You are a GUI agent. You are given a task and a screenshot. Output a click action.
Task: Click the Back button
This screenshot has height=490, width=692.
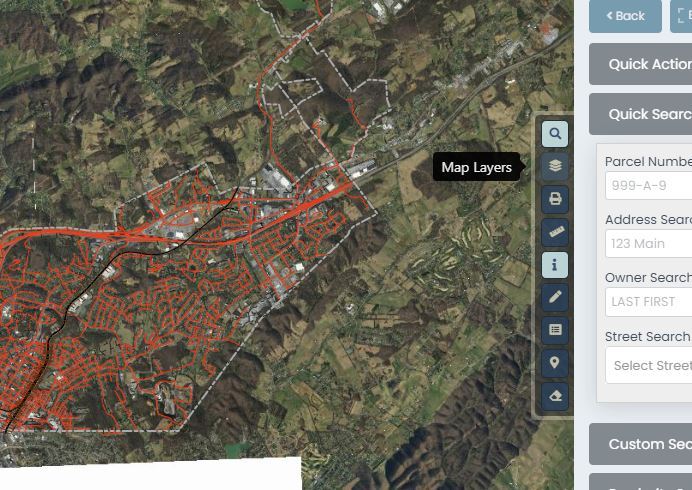[x=625, y=16]
